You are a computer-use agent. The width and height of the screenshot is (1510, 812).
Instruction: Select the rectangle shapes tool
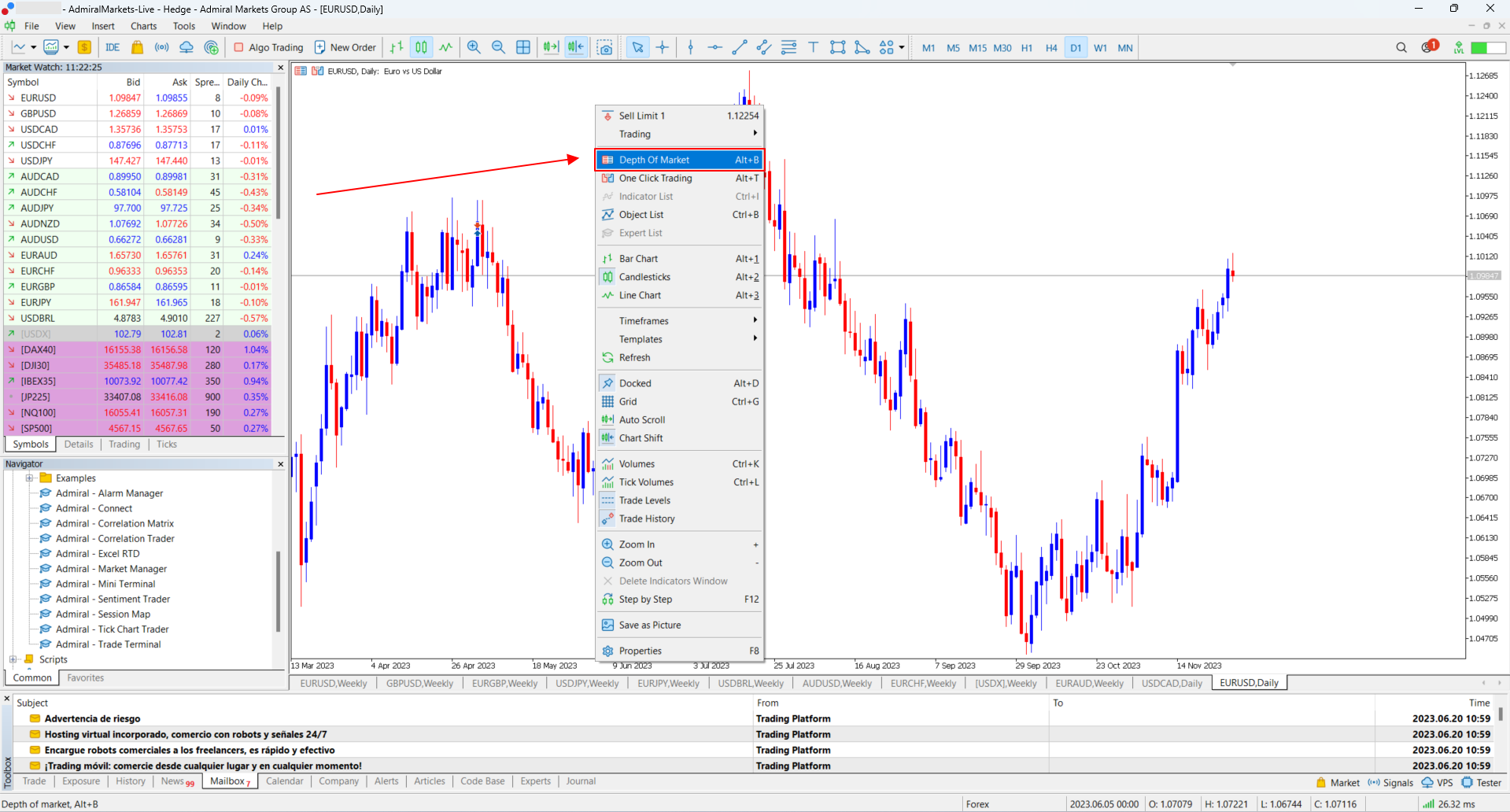838,47
